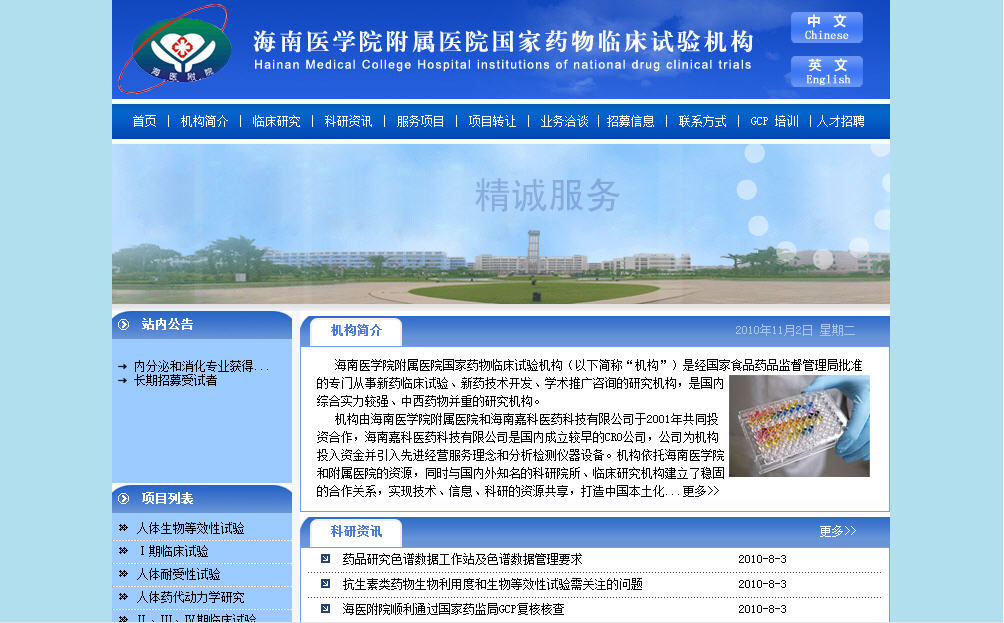
Task: Click the square icon beside 药品研究色谱数据工作站 article
Action: tap(325, 559)
